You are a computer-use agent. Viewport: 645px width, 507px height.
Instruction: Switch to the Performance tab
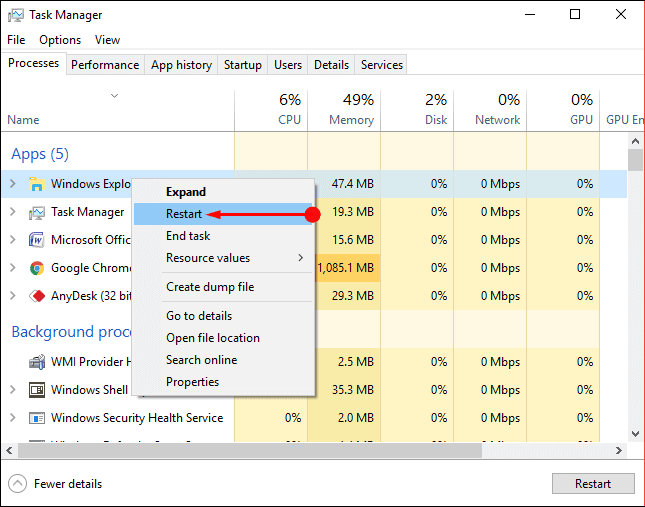click(105, 65)
